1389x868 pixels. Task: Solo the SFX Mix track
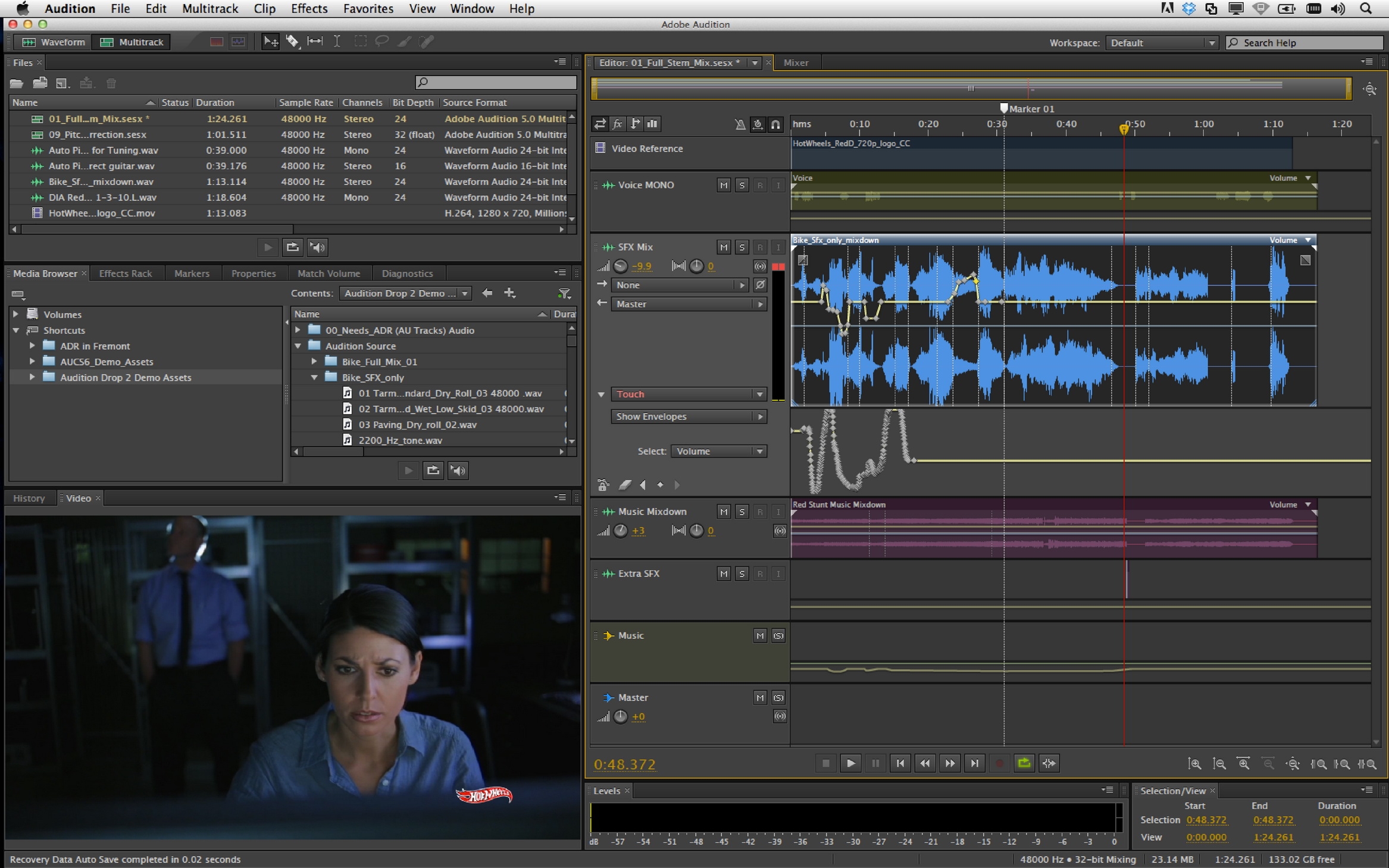coord(742,247)
